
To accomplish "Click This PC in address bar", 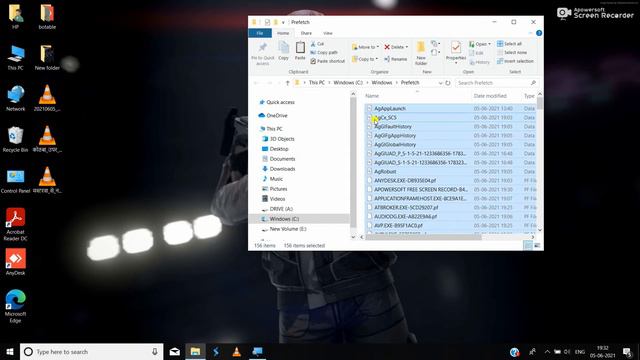I will (x=317, y=82).
